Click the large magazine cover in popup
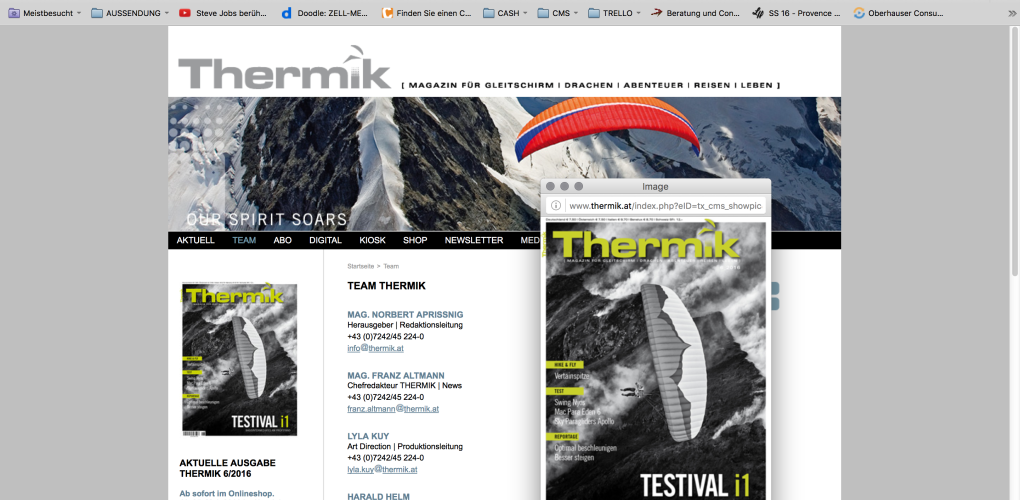Screen dimensions: 1020x500 click(656, 359)
